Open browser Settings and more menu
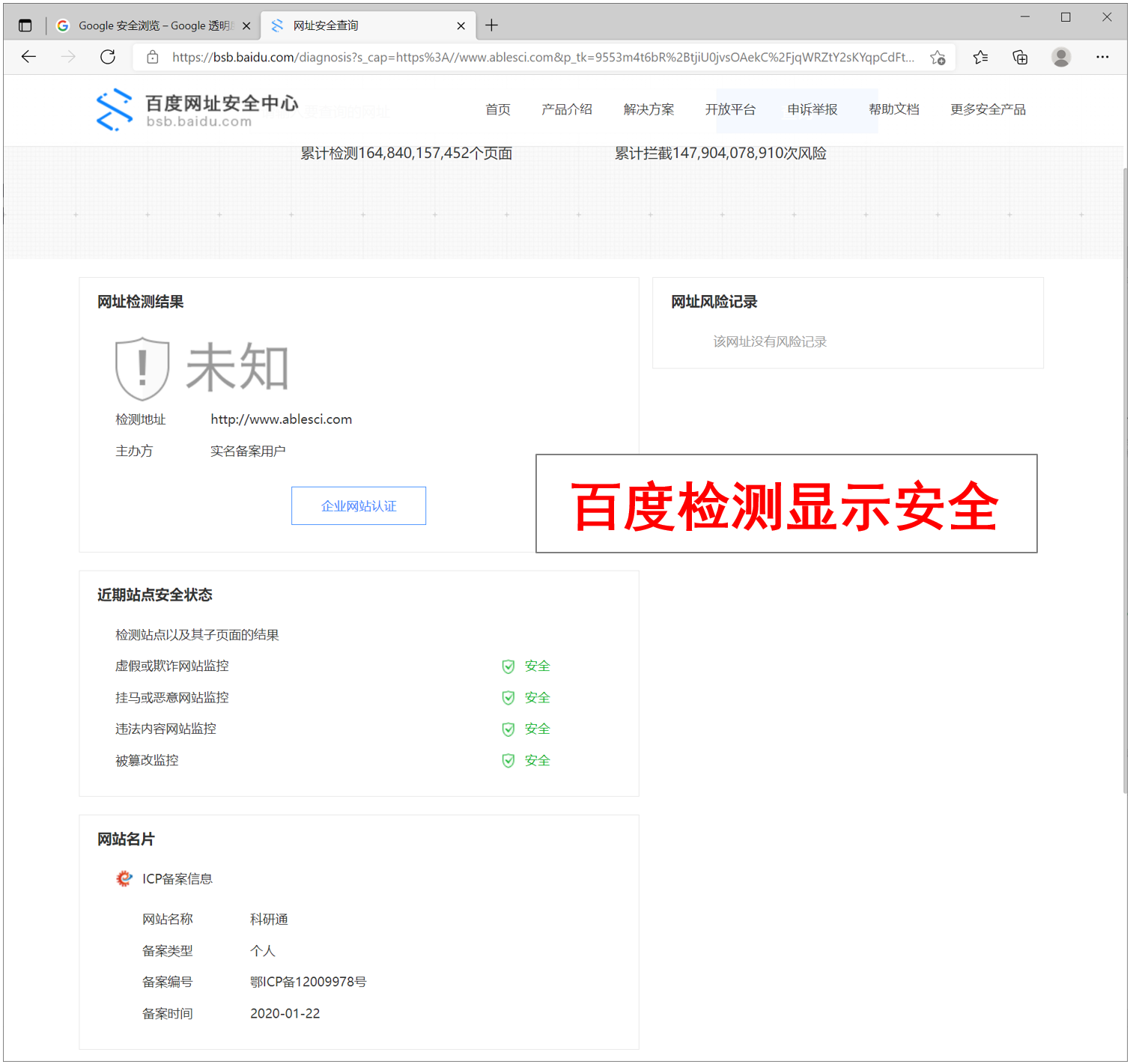 tap(1102, 58)
